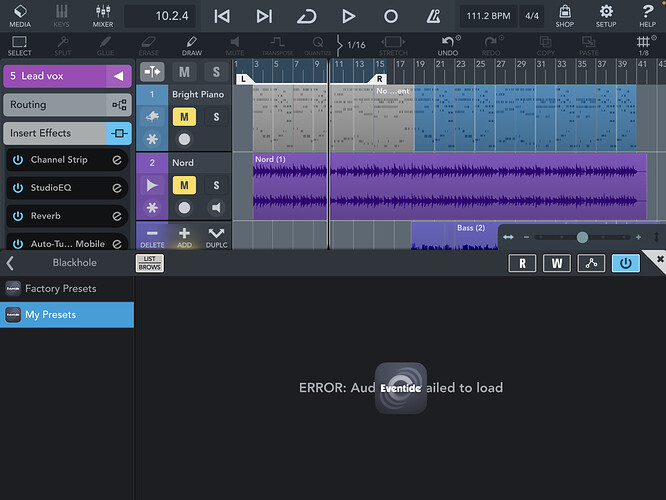Open the Help menu
The height and width of the screenshot is (500, 666).
click(647, 16)
